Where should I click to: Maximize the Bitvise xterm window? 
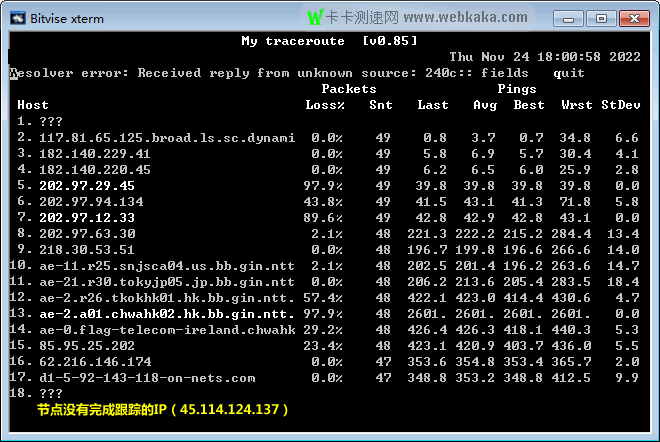[x=601, y=17]
